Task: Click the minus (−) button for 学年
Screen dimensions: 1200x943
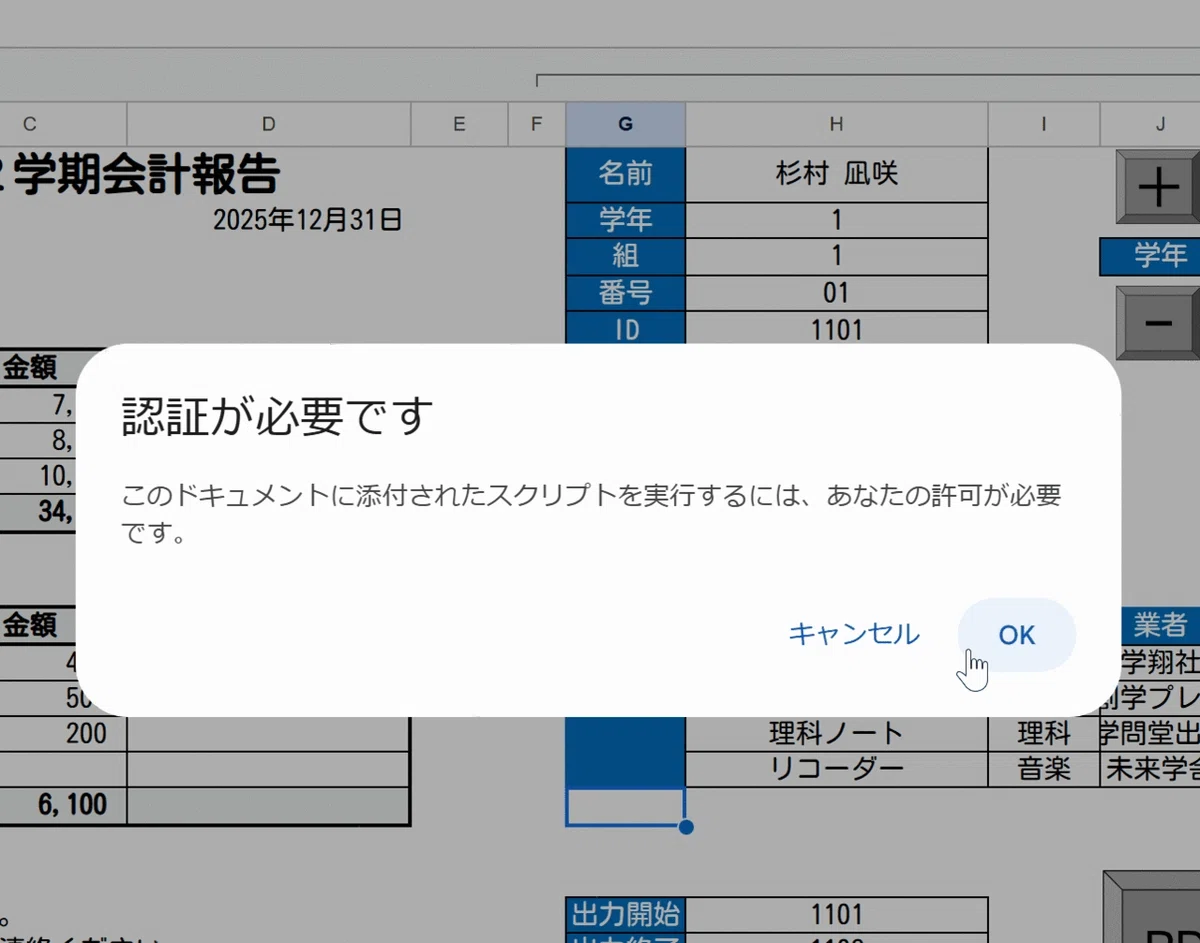Action: [1158, 323]
